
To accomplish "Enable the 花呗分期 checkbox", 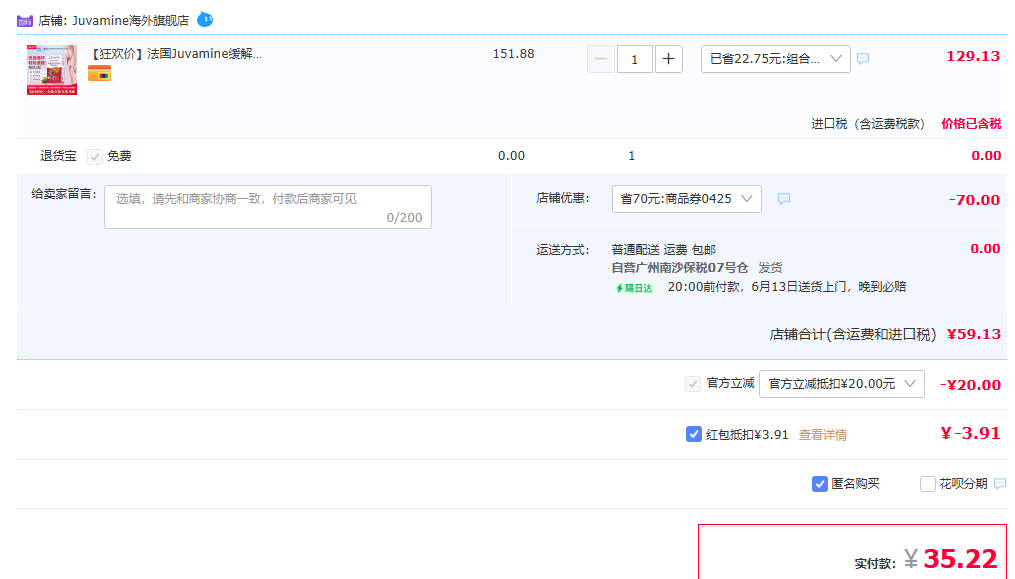I will (928, 484).
